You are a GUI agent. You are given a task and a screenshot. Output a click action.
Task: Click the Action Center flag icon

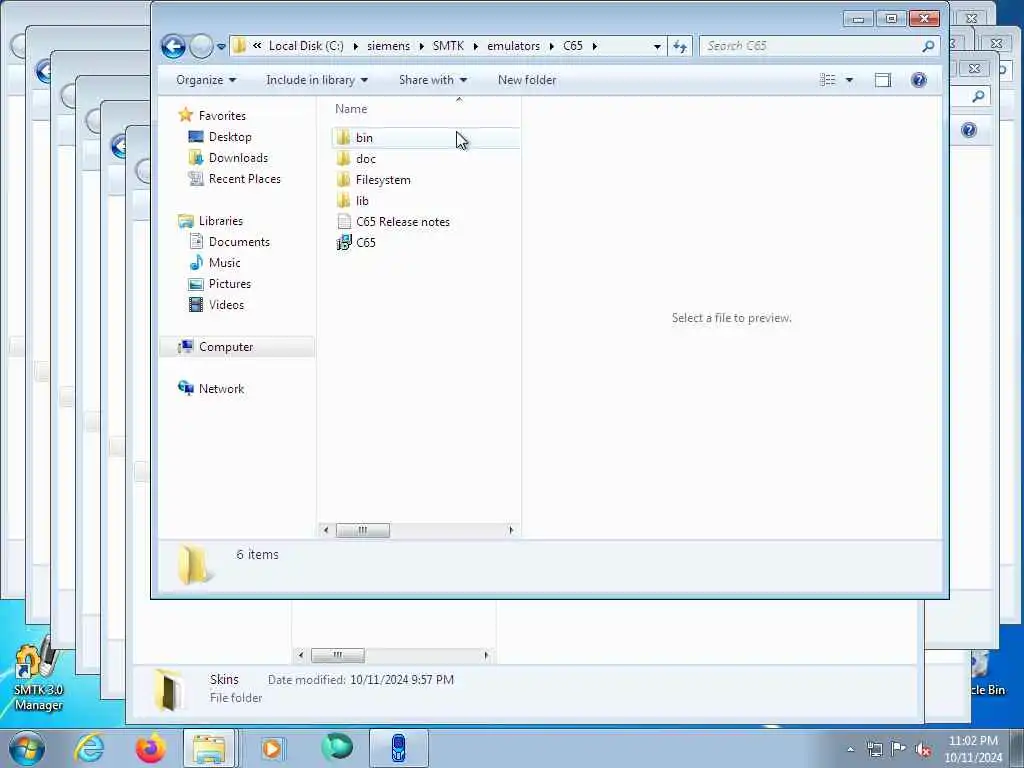(899, 748)
